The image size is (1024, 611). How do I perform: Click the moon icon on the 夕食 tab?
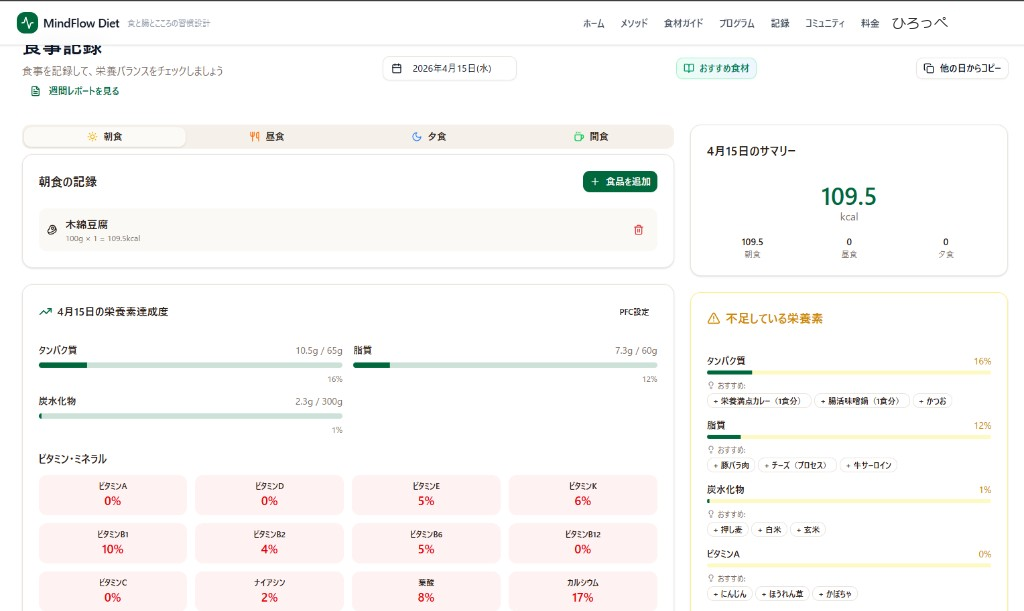point(418,136)
